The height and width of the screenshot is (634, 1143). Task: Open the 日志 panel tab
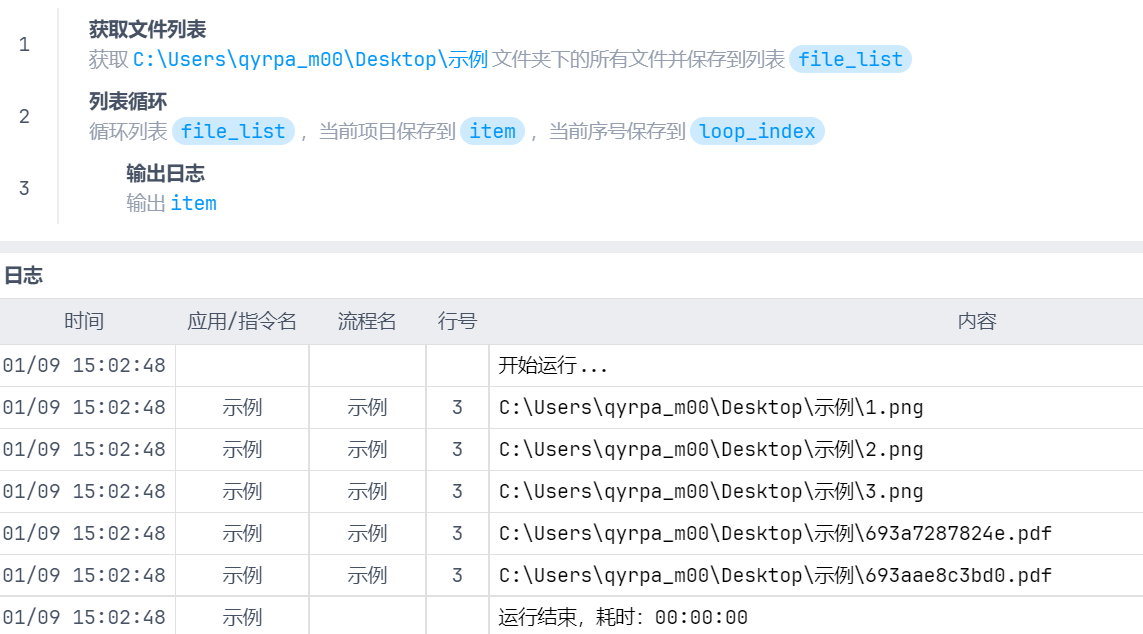tap(23, 276)
